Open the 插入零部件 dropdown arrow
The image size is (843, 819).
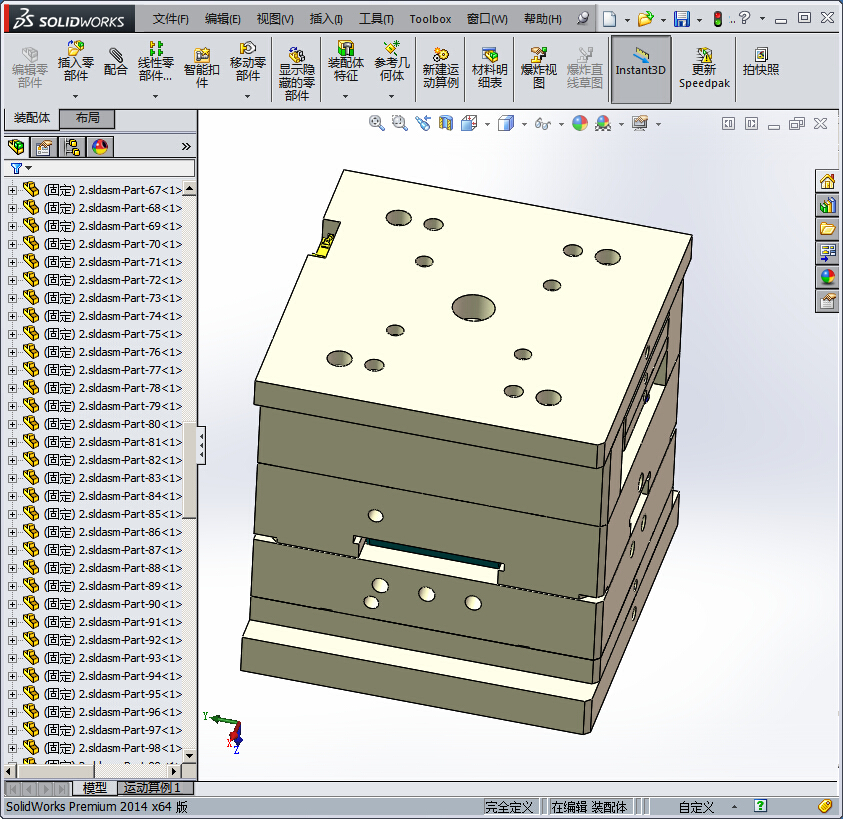coord(75,96)
